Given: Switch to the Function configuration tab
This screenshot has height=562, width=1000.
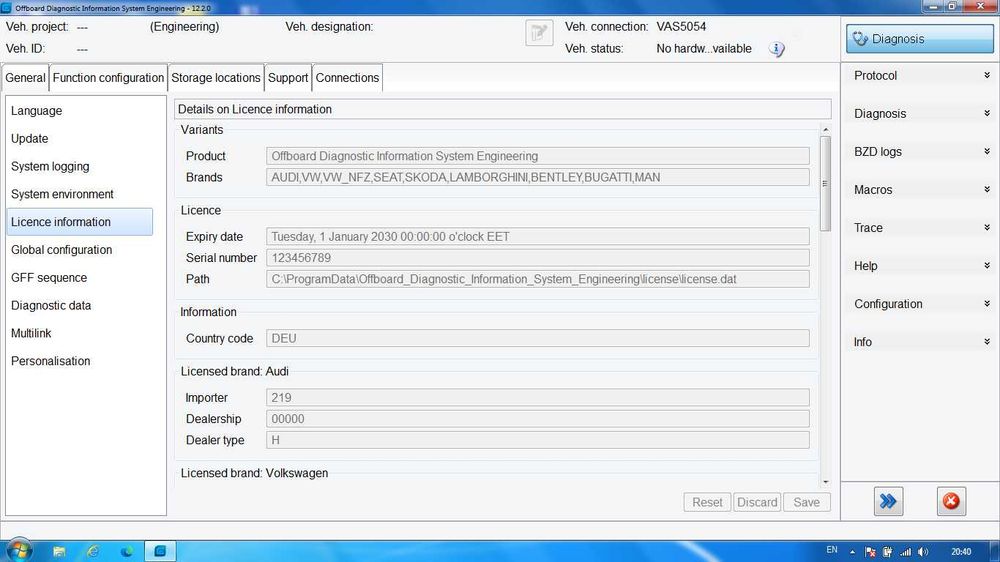Looking at the screenshot, I should pyautogui.click(x=108, y=78).
